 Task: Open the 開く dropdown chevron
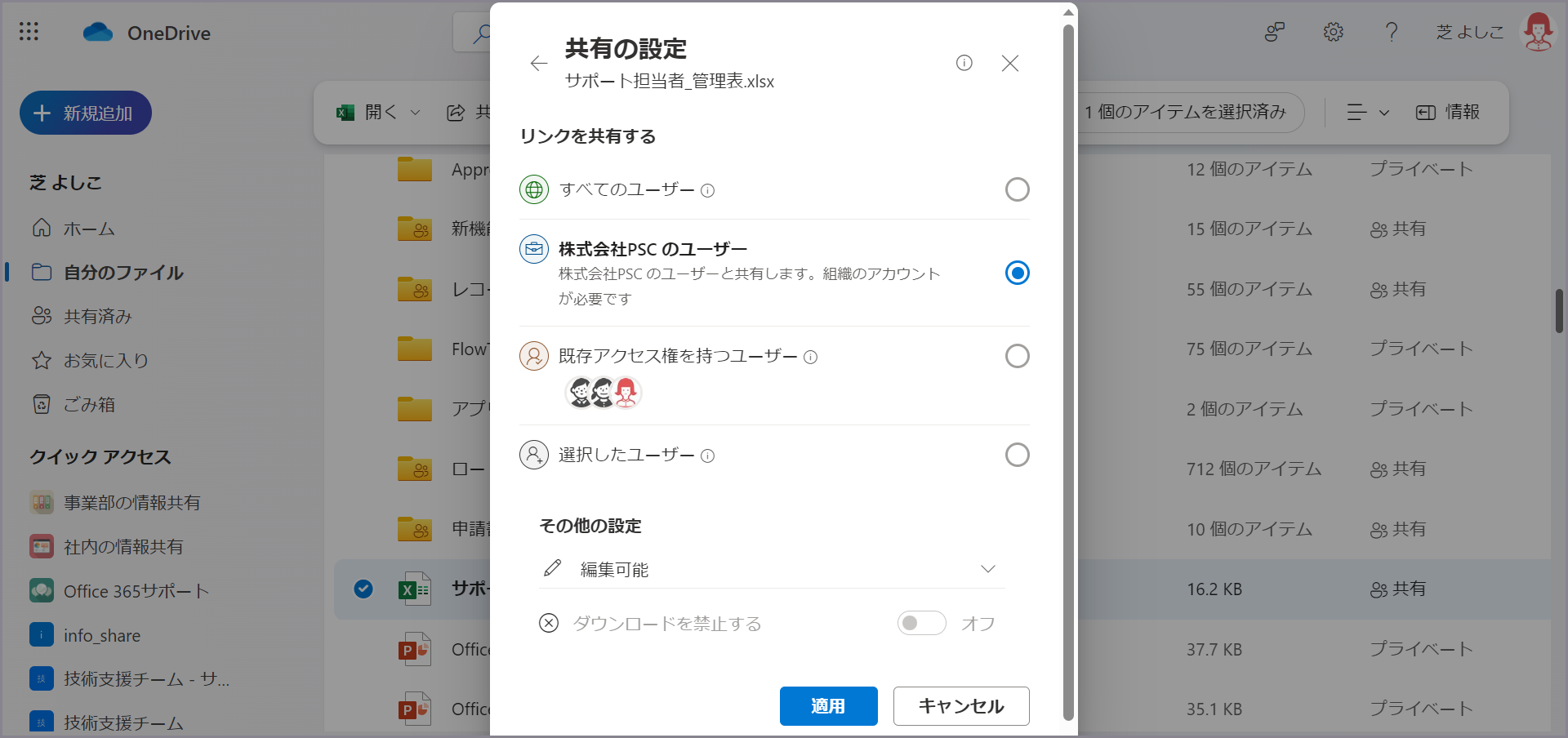click(x=415, y=113)
